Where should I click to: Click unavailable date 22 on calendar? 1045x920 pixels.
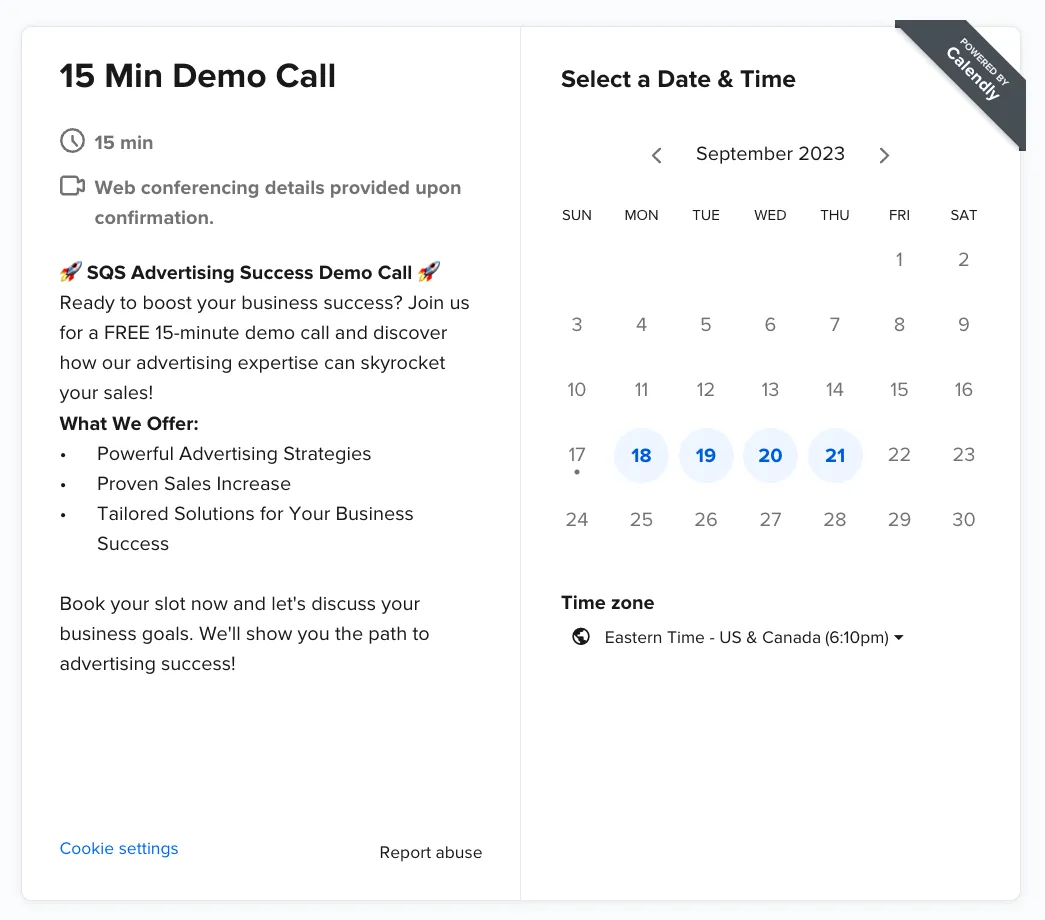click(x=899, y=455)
